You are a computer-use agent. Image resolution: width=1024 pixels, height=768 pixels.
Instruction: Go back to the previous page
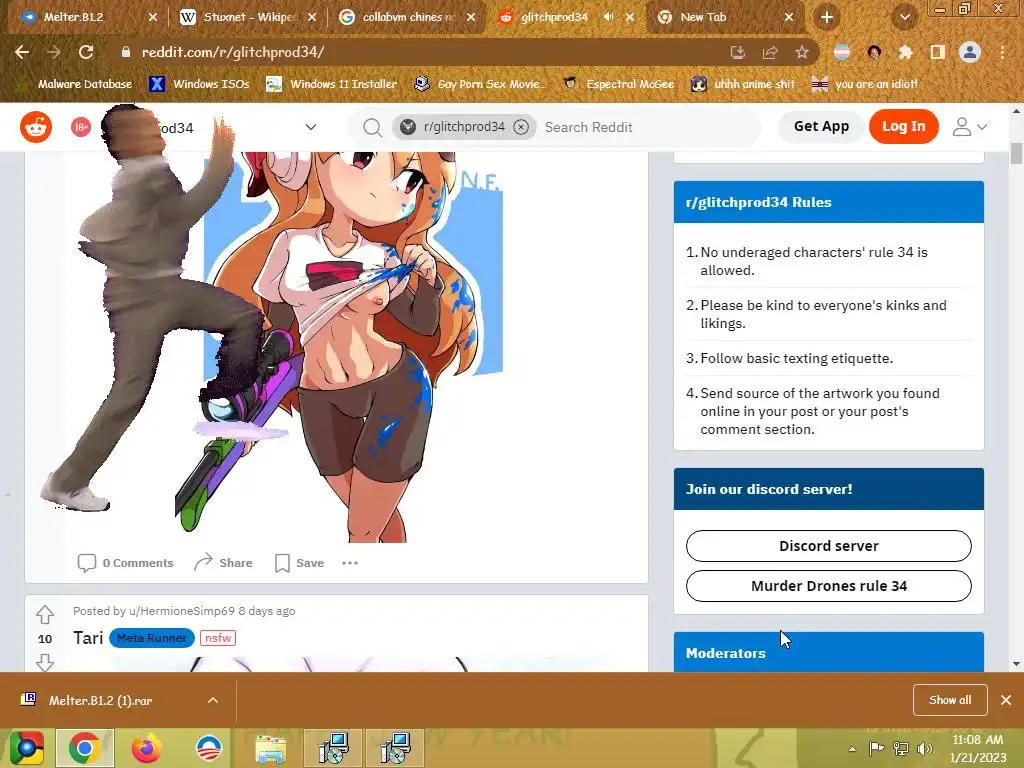point(22,52)
